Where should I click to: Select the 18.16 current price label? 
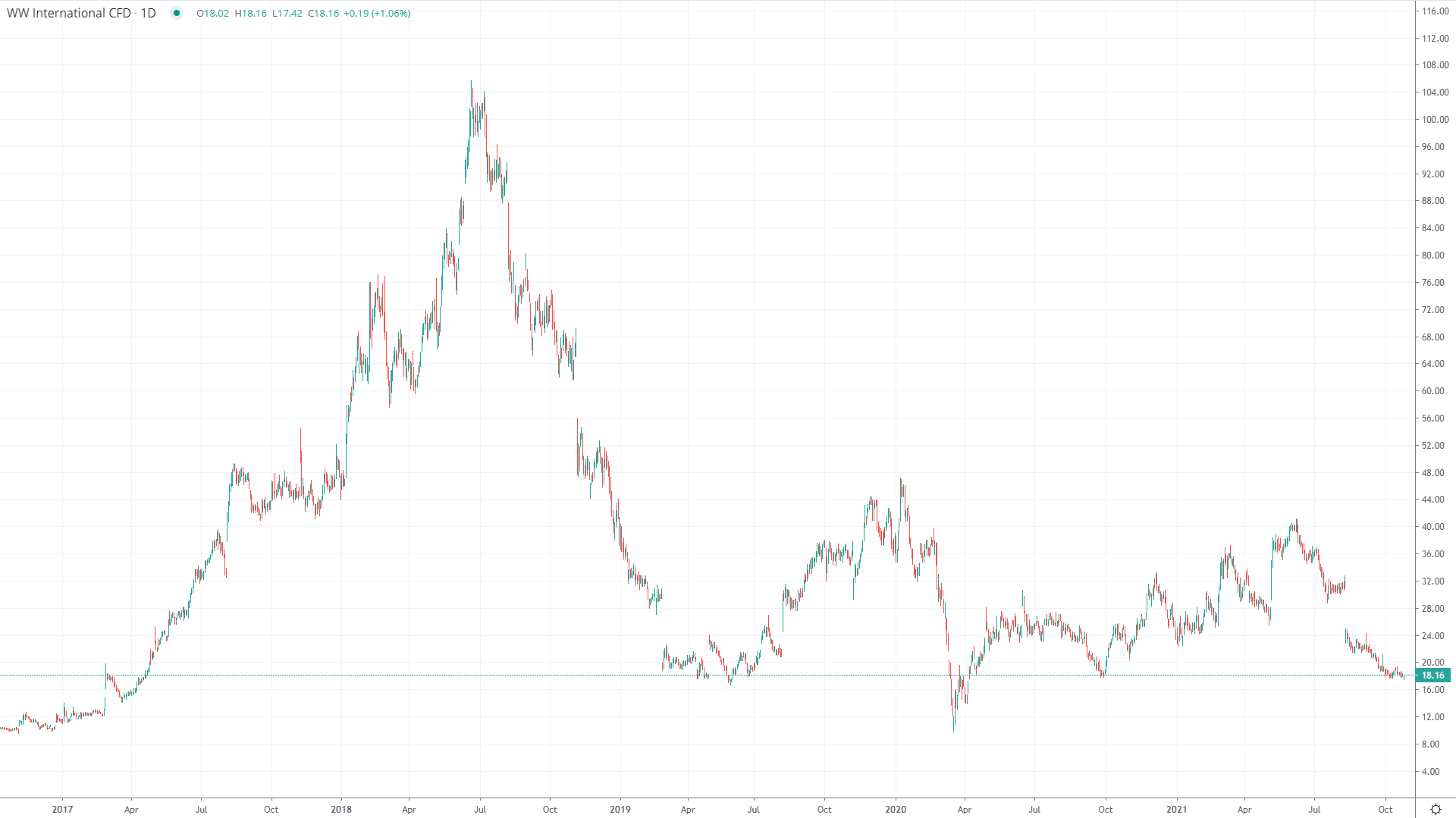pyautogui.click(x=1432, y=675)
